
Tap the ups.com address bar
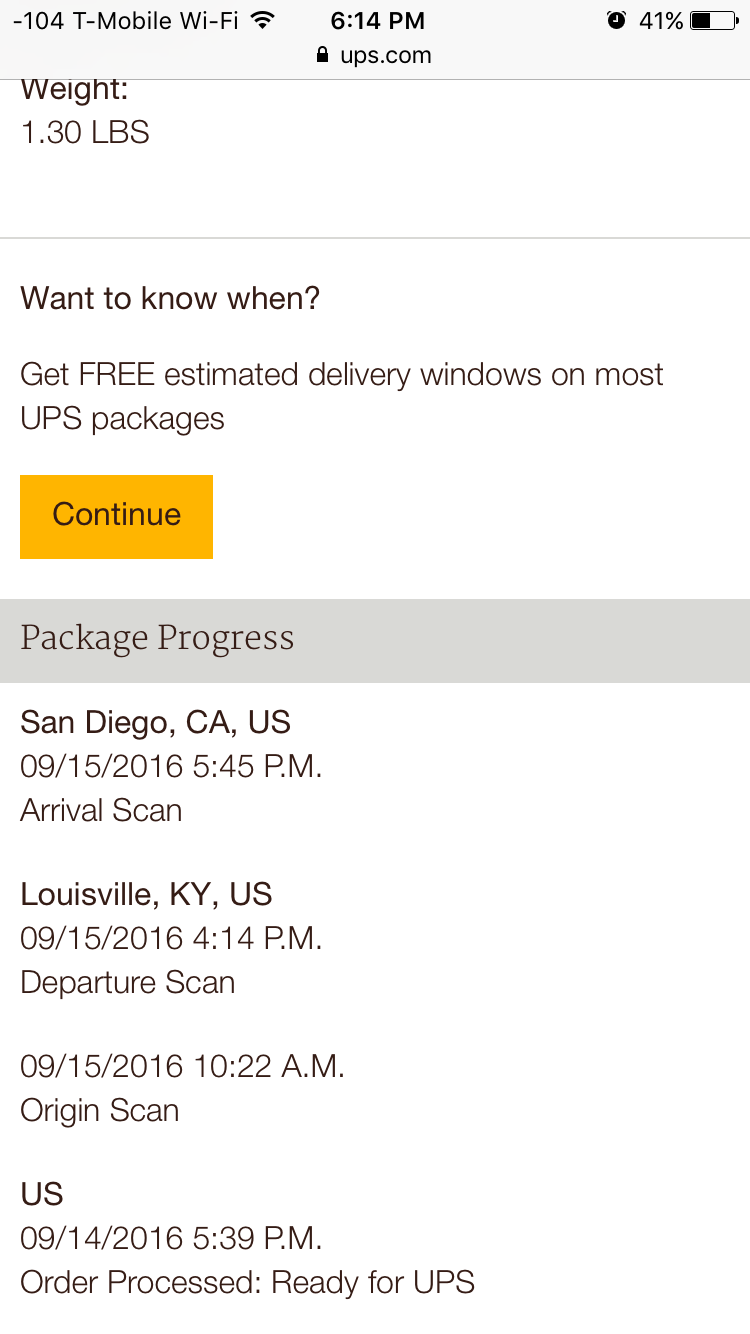pos(374,55)
